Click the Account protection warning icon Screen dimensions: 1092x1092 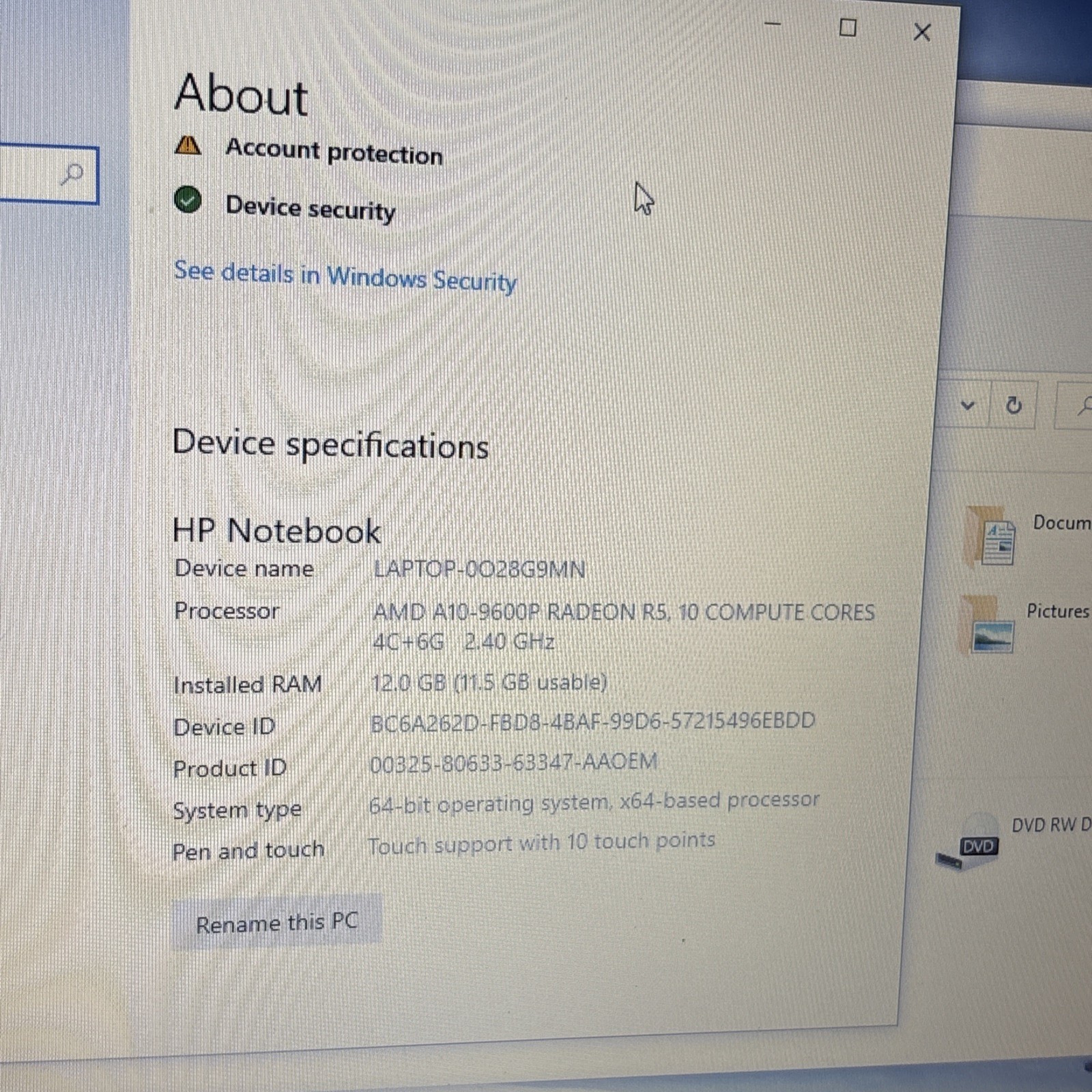188,145
